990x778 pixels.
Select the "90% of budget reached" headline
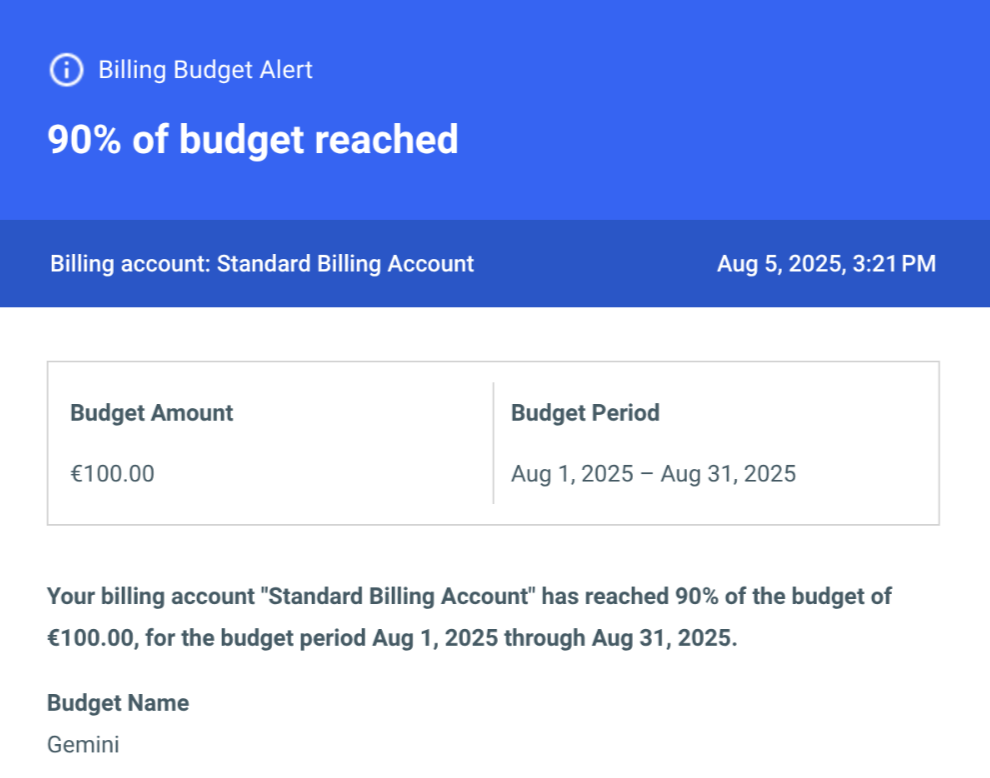pos(252,140)
